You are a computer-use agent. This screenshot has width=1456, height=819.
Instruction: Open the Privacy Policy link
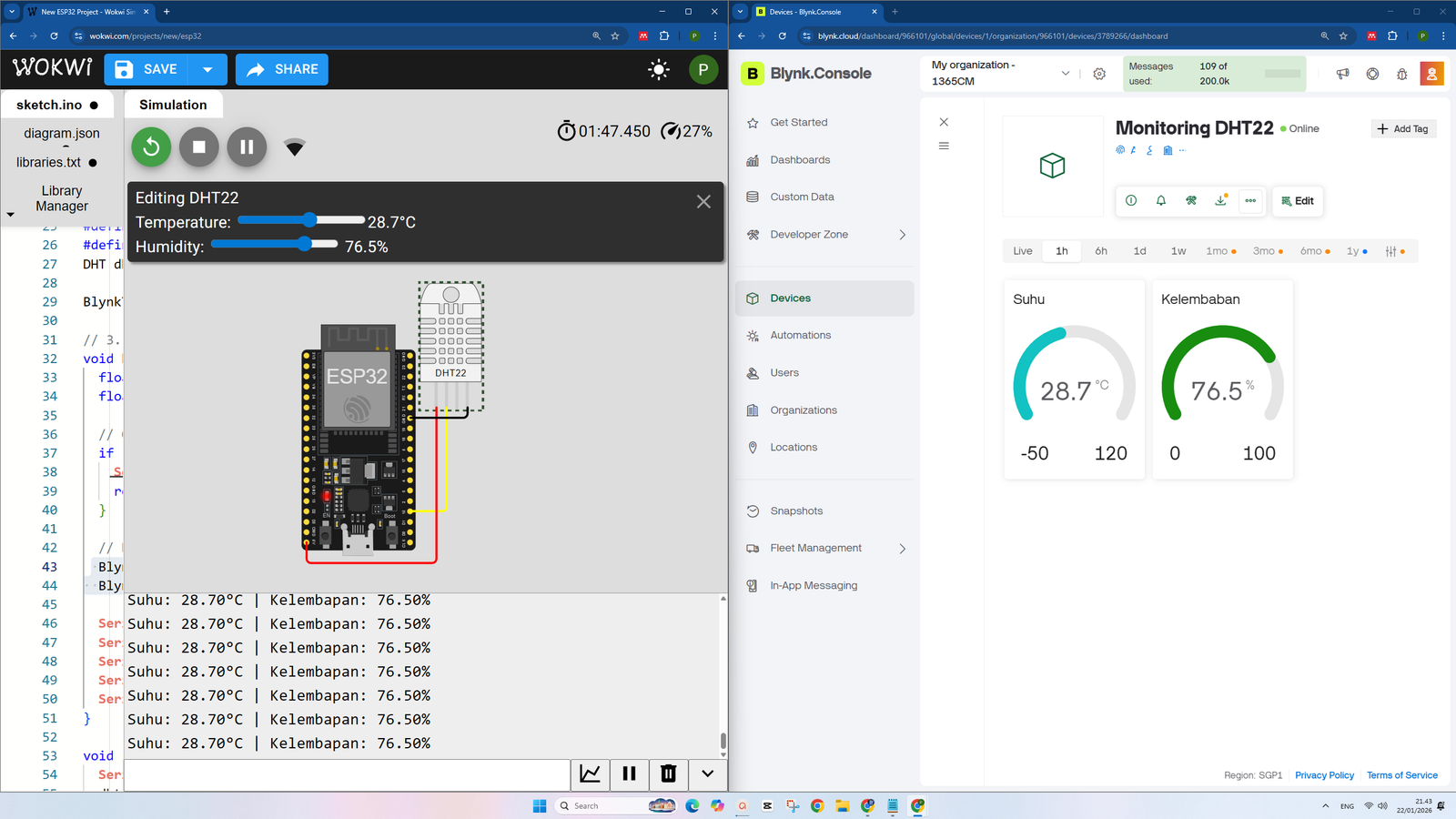coord(1324,775)
